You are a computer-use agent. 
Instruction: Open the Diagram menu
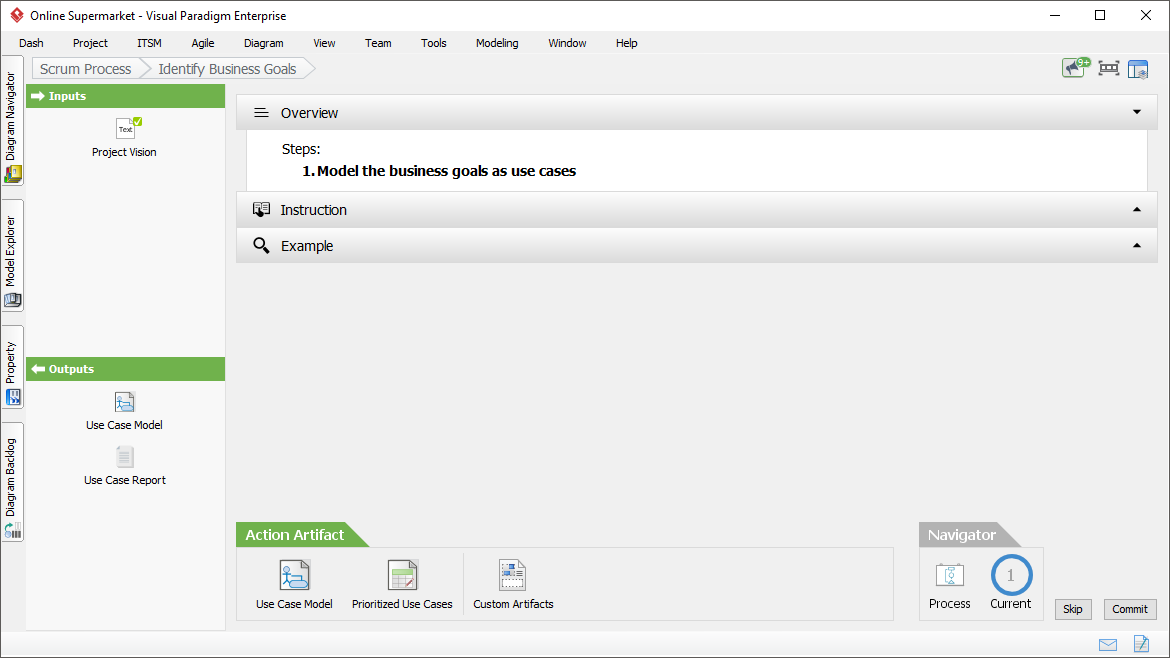pyautogui.click(x=263, y=43)
